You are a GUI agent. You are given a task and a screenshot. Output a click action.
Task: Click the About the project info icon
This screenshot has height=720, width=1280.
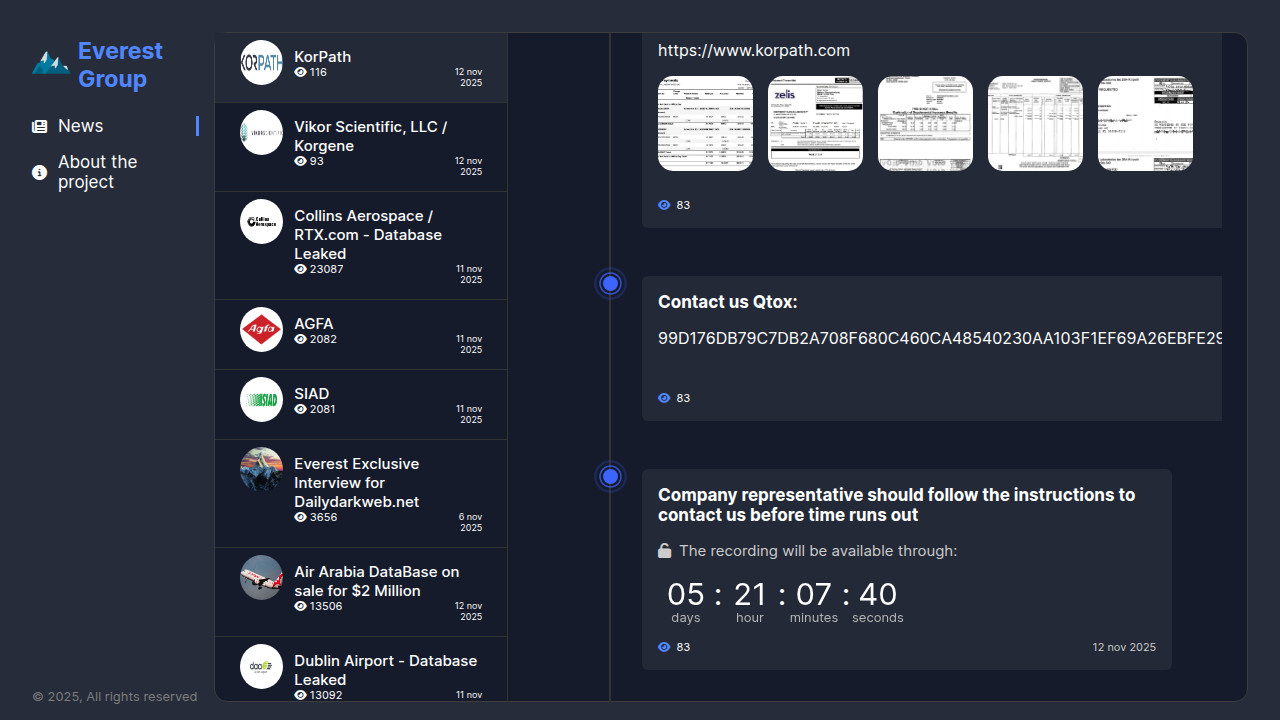click(x=40, y=173)
